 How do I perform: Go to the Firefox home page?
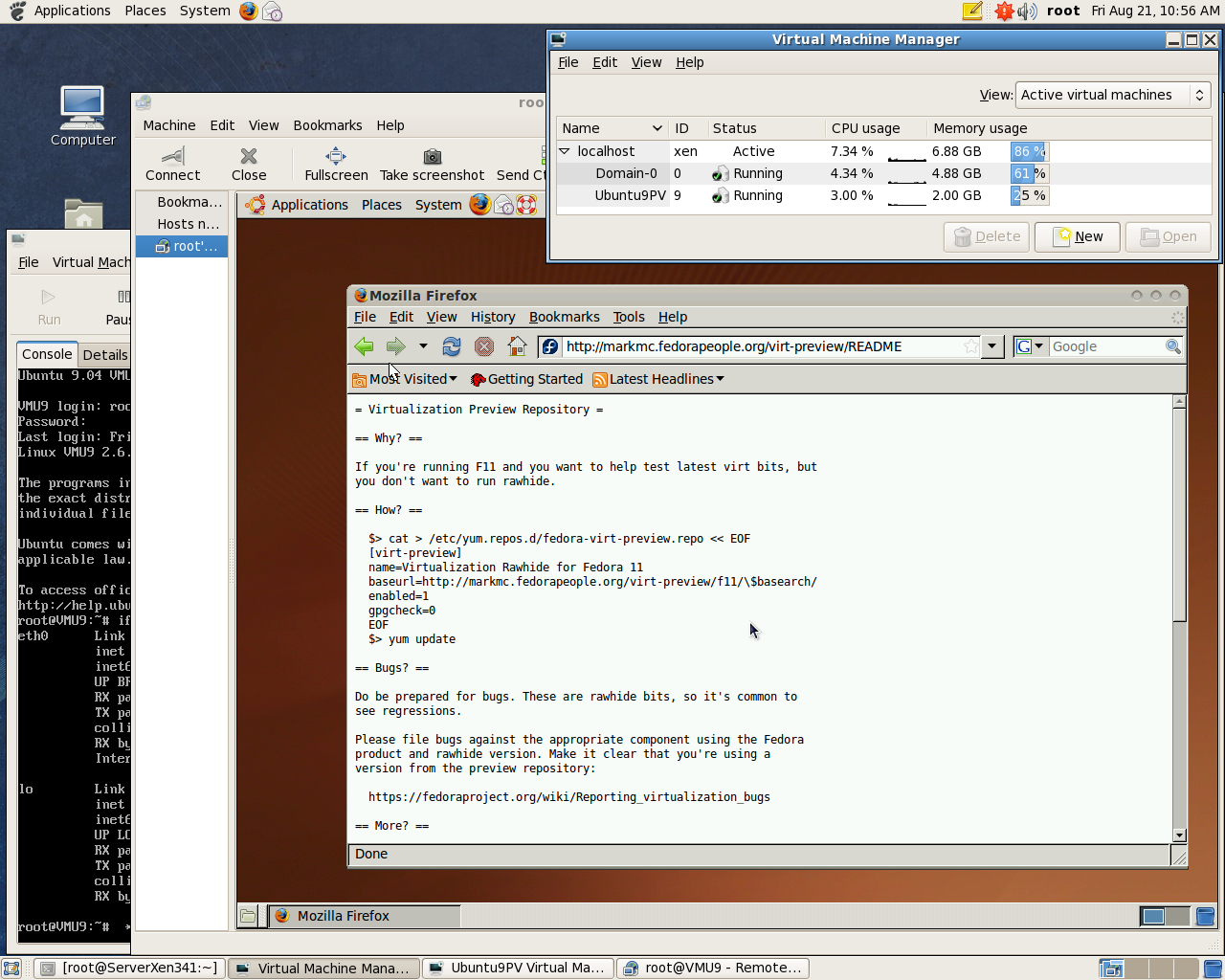[517, 346]
